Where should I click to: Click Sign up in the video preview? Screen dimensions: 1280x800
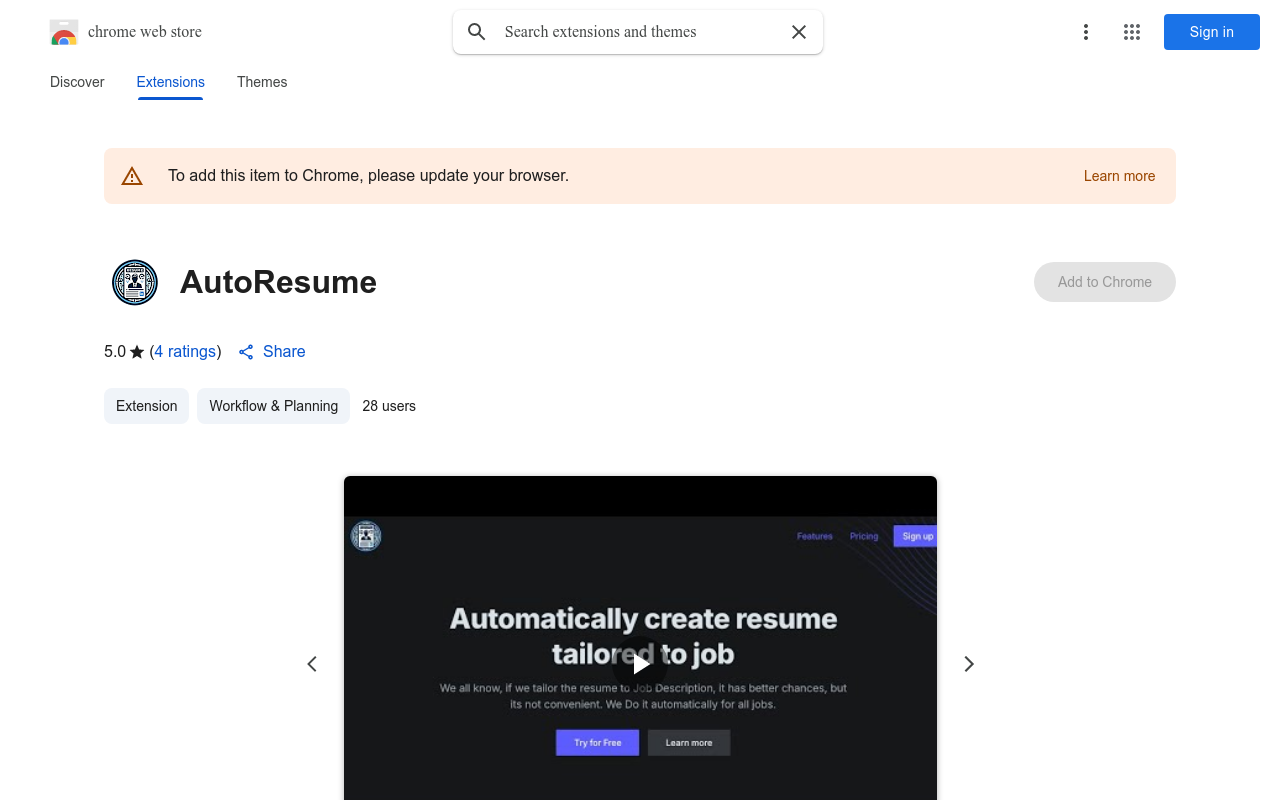click(915, 536)
